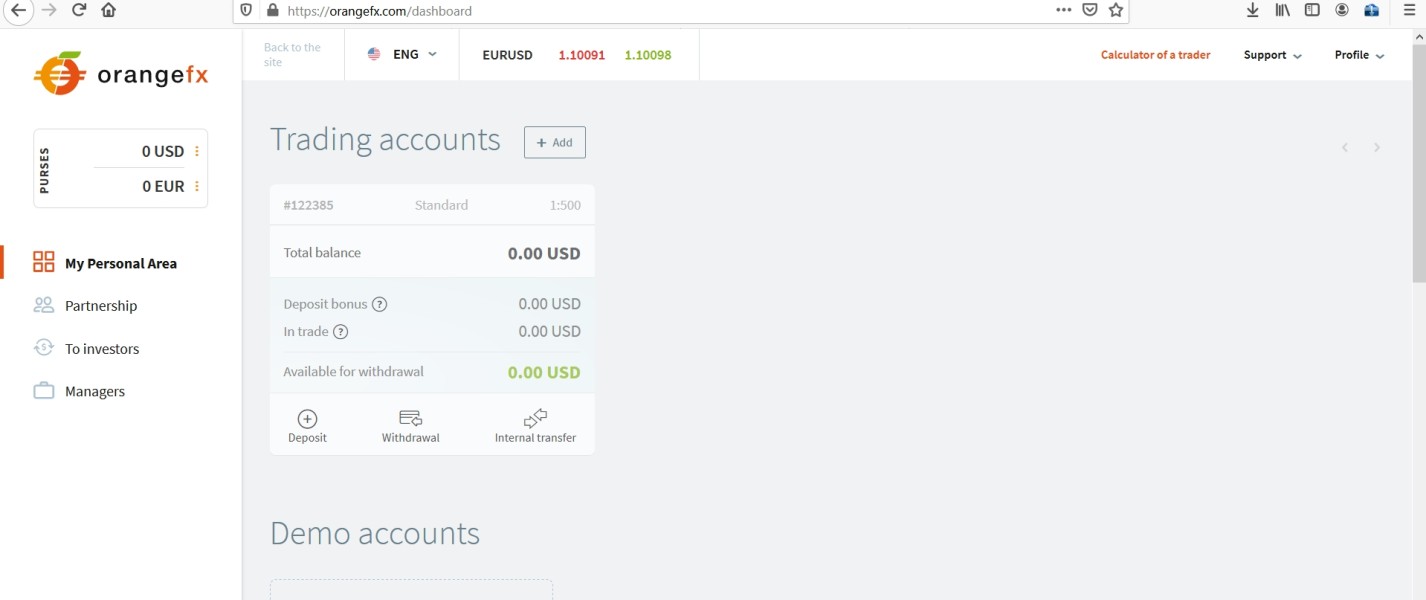Image resolution: width=1426 pixels, height=600 pixels.
Task: Go back with the browser back arrow
Action: tap(18, 11)
